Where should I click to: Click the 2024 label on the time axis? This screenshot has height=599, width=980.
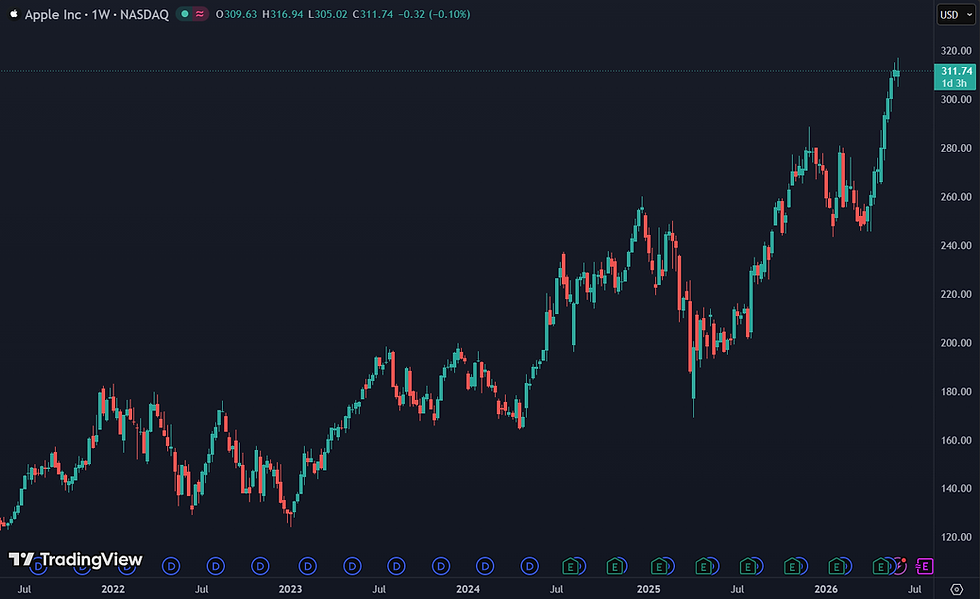[x=468, y=589]
